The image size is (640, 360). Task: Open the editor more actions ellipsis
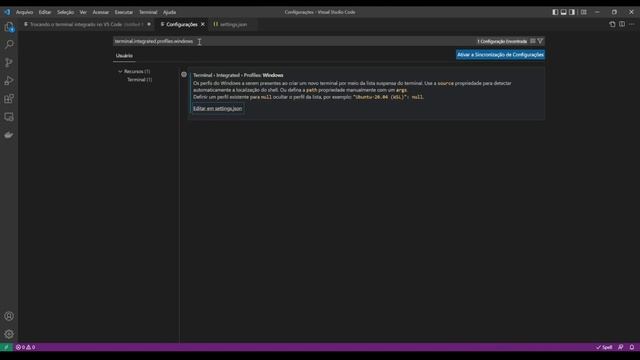(x=632, y=24)
